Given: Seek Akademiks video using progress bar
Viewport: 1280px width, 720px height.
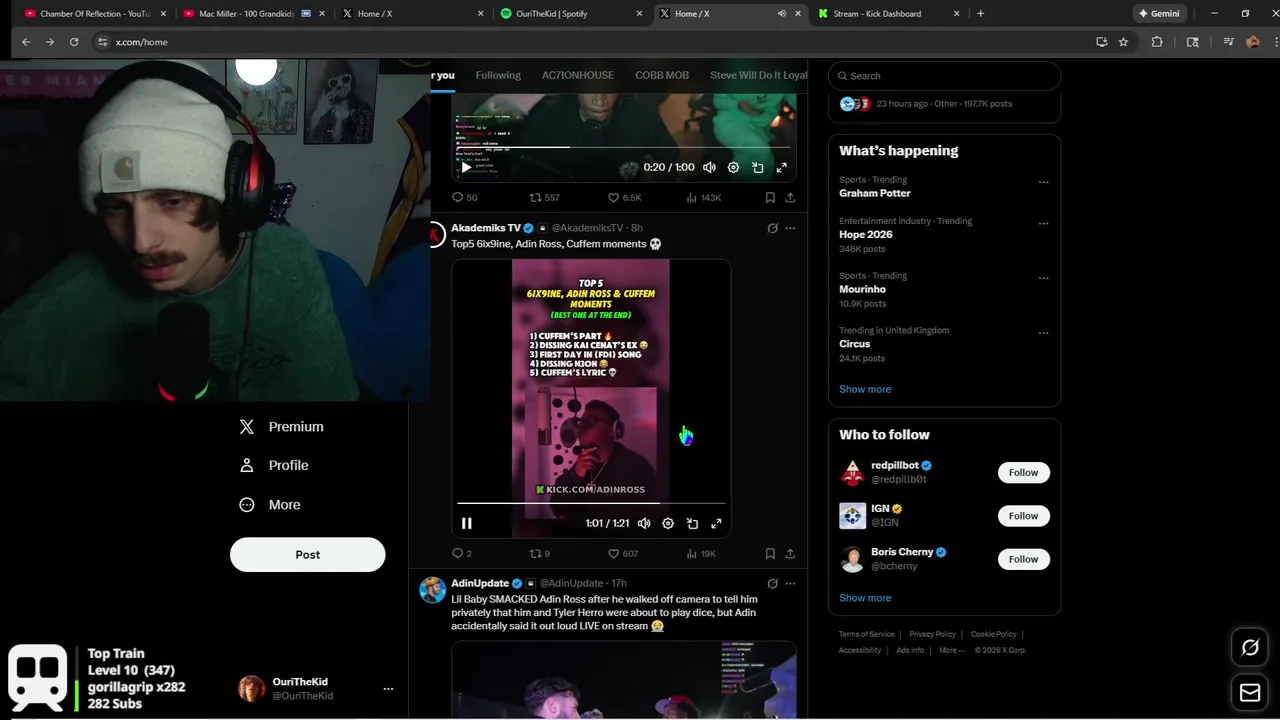Looking at the screenshot, I should point(591,503).
